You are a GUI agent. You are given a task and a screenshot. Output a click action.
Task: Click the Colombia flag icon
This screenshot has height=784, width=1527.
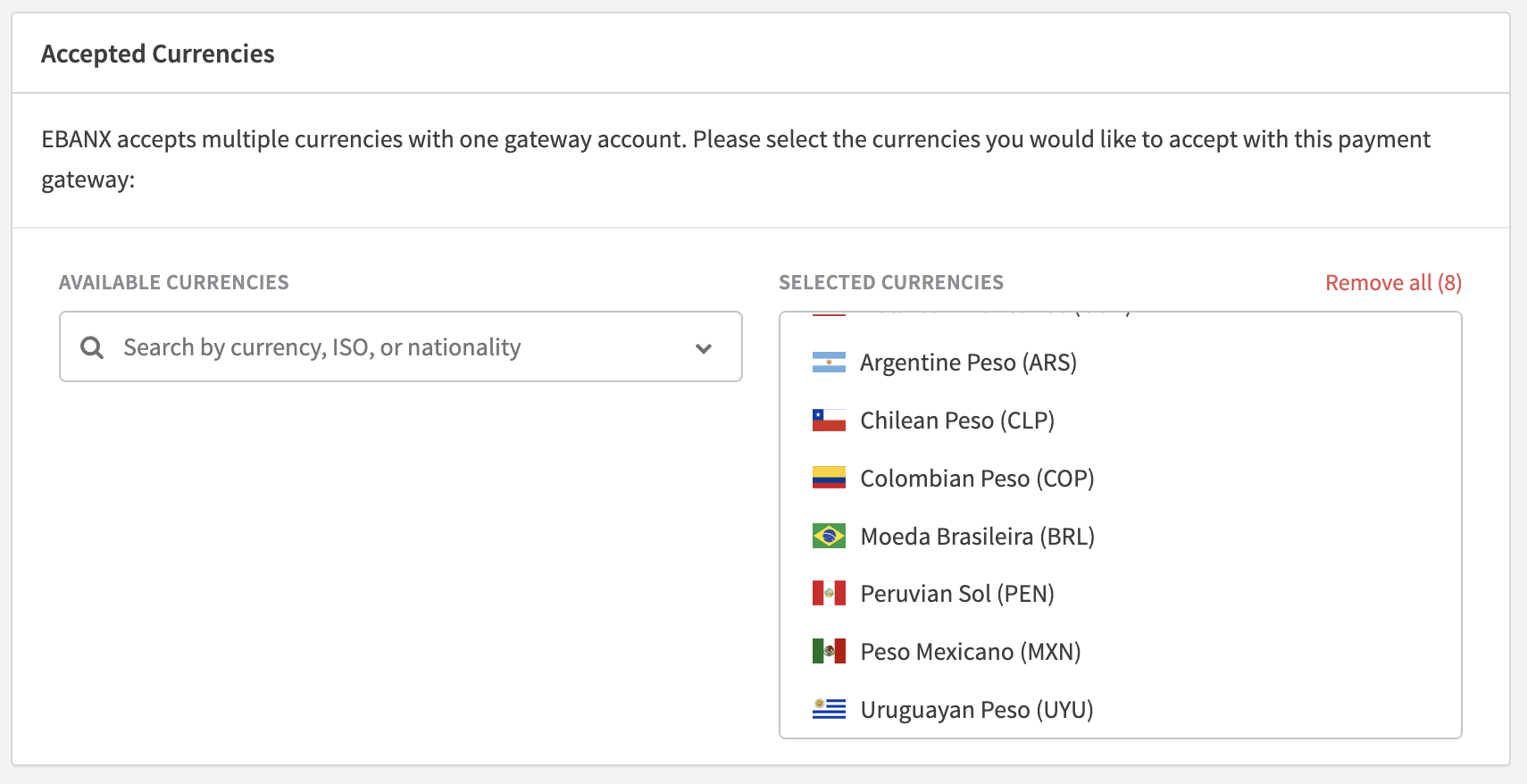click(829, 479)
